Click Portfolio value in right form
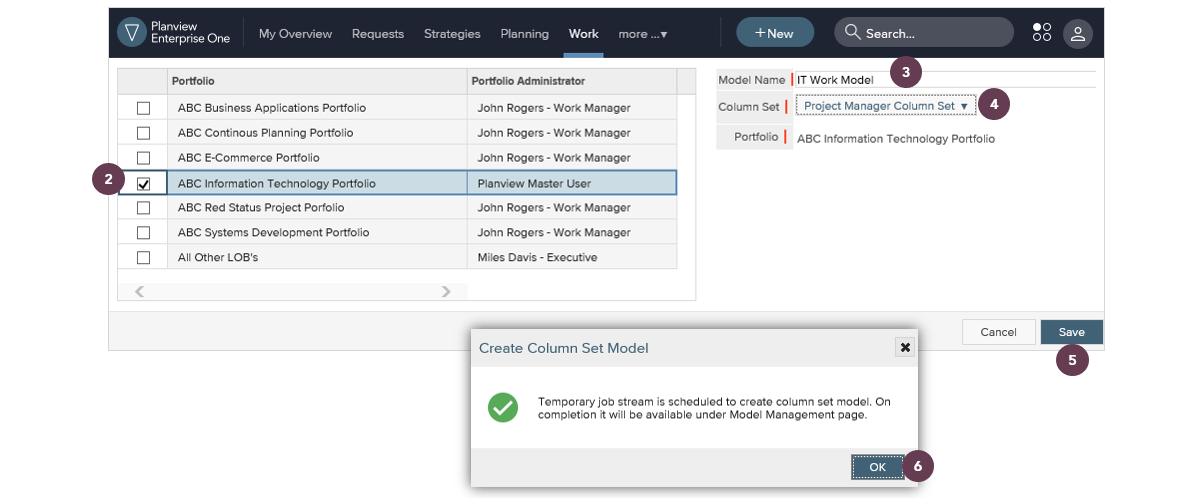This screenshot has height=498, width=1200. pyautogui.click(x=896, y=139)
